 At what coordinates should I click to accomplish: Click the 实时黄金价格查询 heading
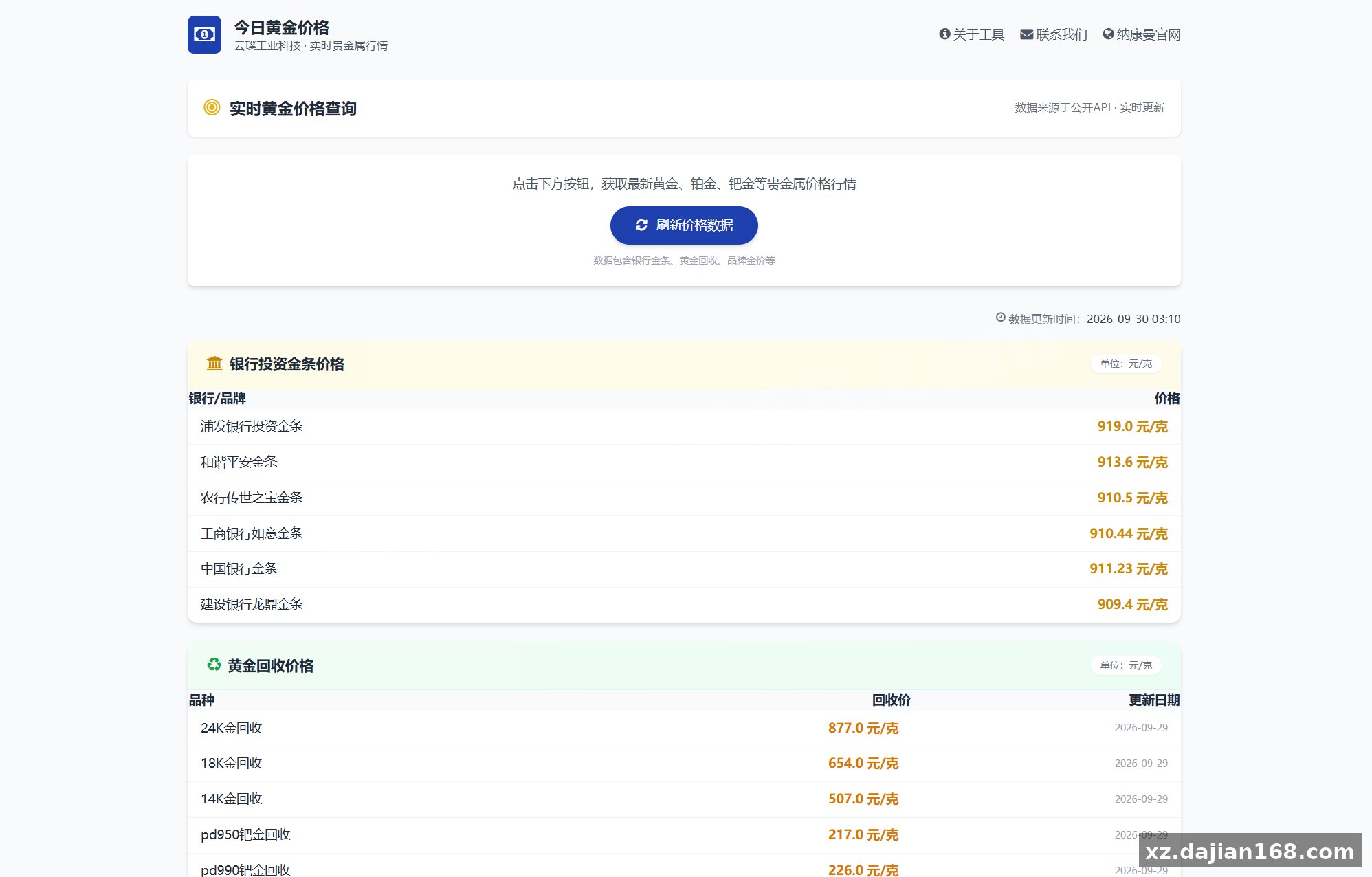pos(293,109)
